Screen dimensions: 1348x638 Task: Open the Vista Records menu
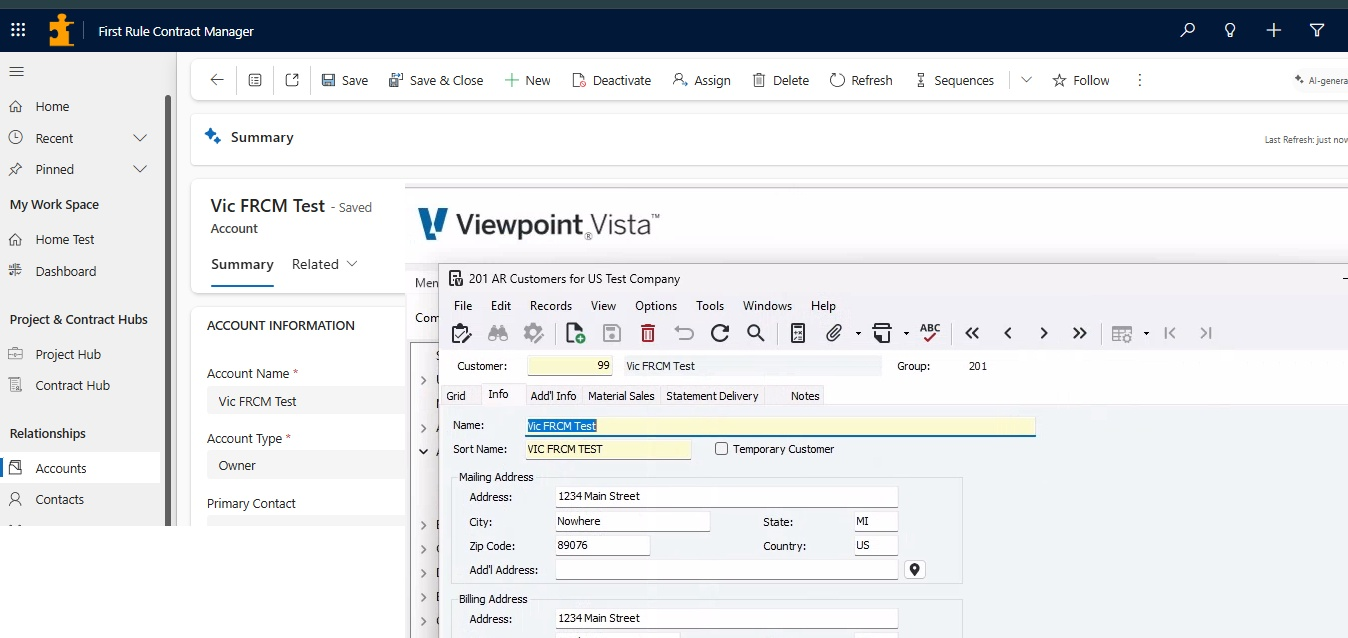(x=551, y=306)
